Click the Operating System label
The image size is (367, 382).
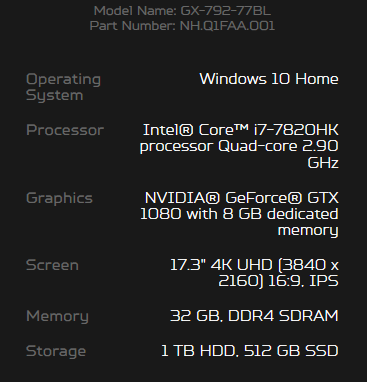pos(63,87)
